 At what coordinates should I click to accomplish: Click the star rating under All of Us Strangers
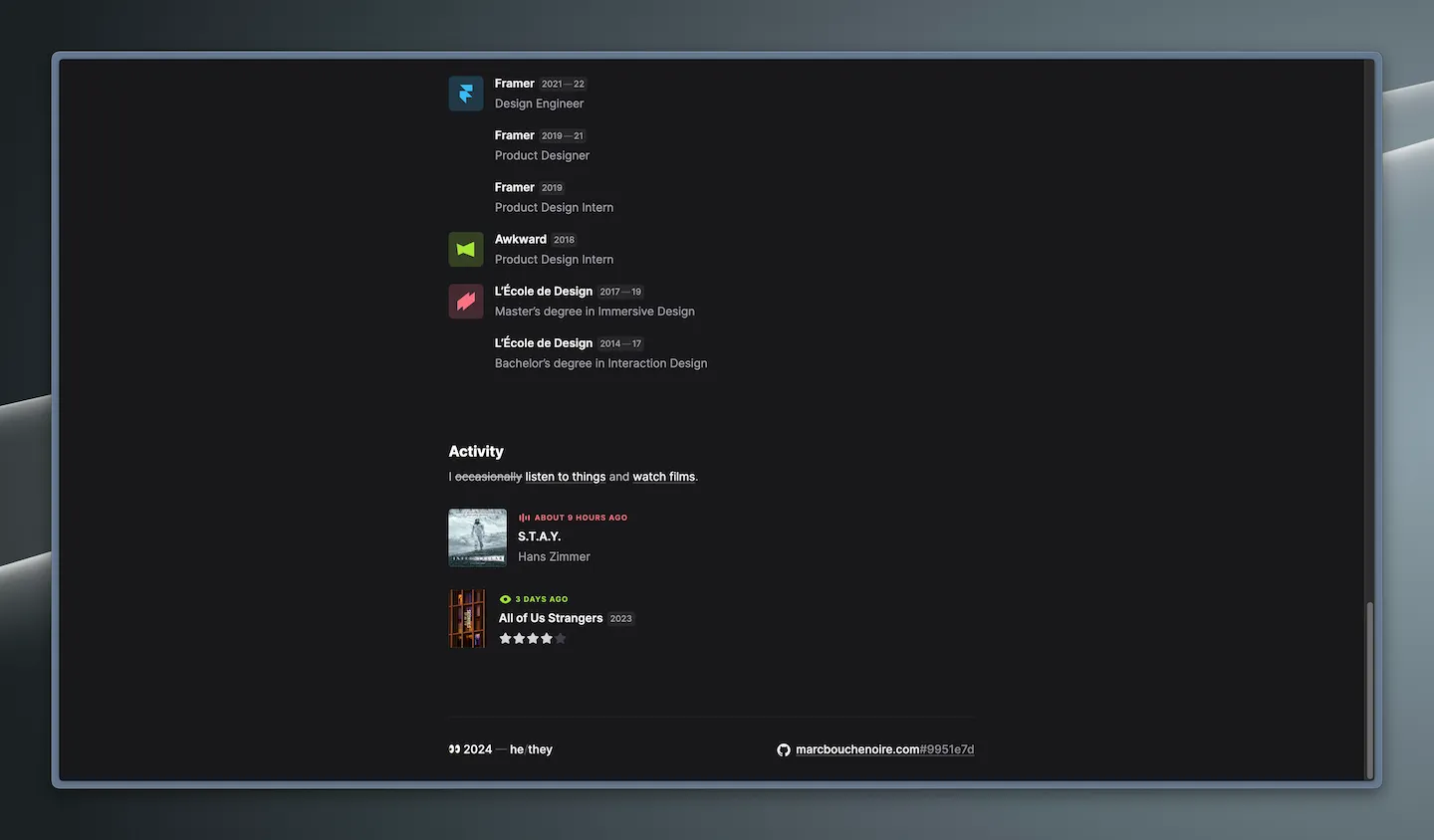(x=532, y=639)
